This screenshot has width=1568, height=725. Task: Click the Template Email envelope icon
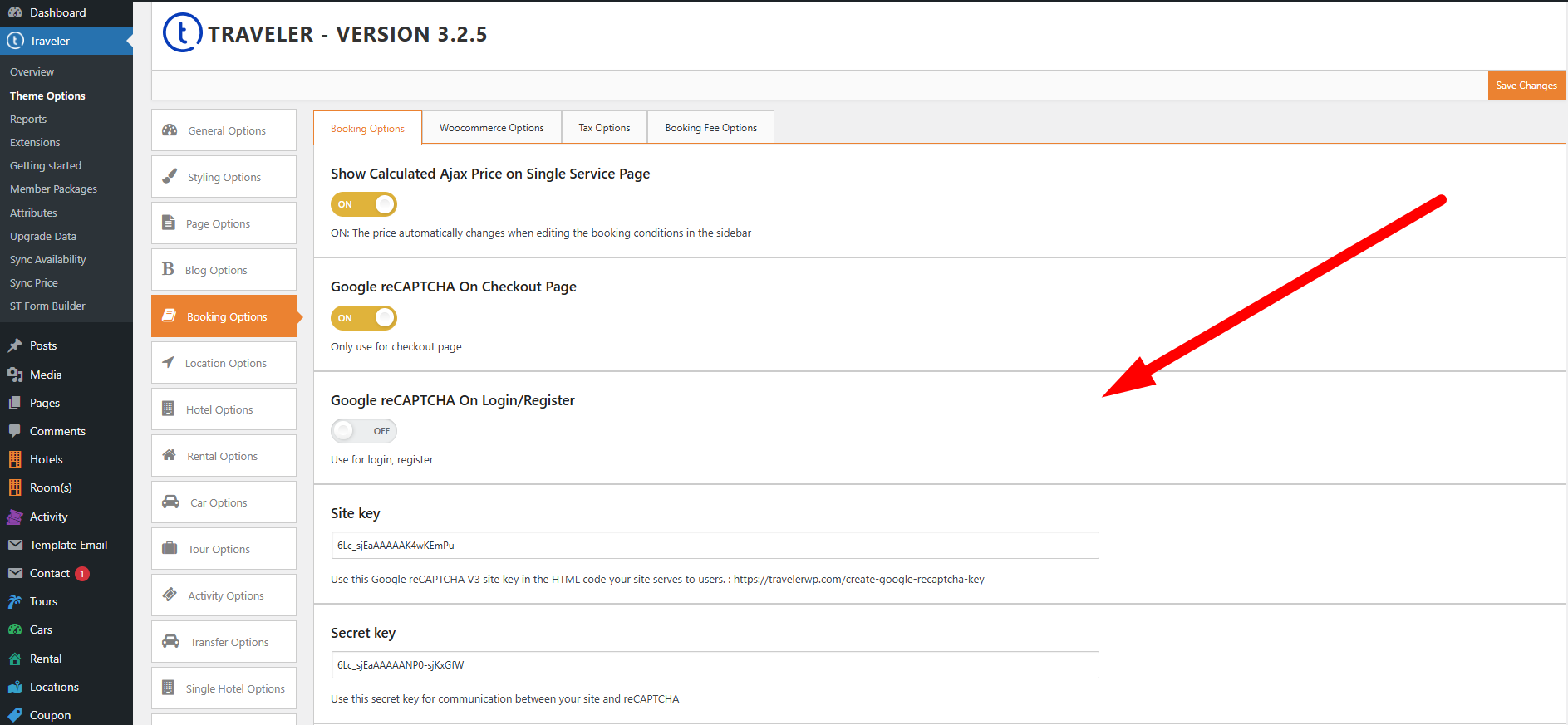pyautogui.click(x=15, y=545)
